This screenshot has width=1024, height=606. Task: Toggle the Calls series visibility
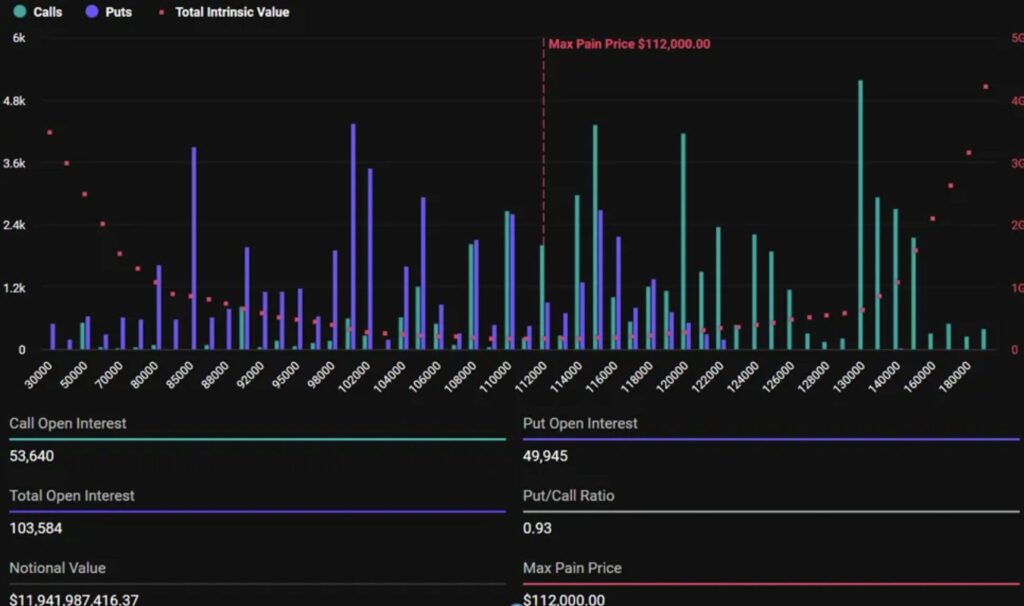[35, 12]
